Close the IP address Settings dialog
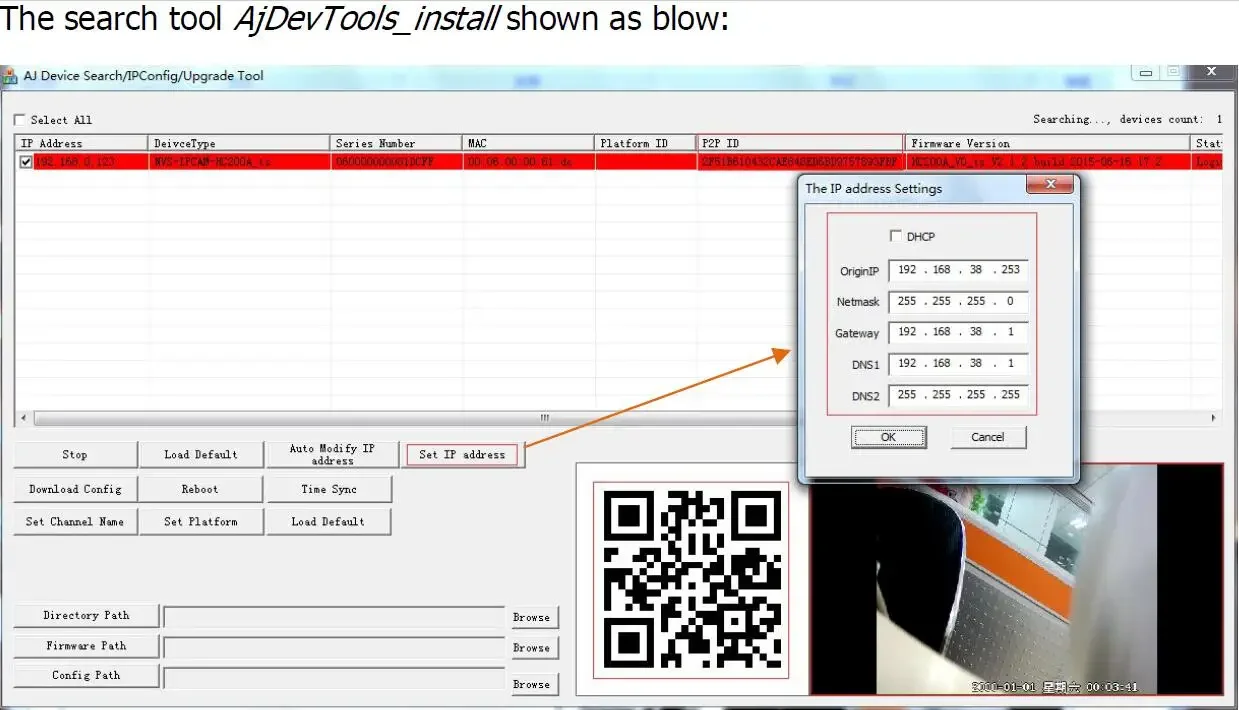 1049,186
